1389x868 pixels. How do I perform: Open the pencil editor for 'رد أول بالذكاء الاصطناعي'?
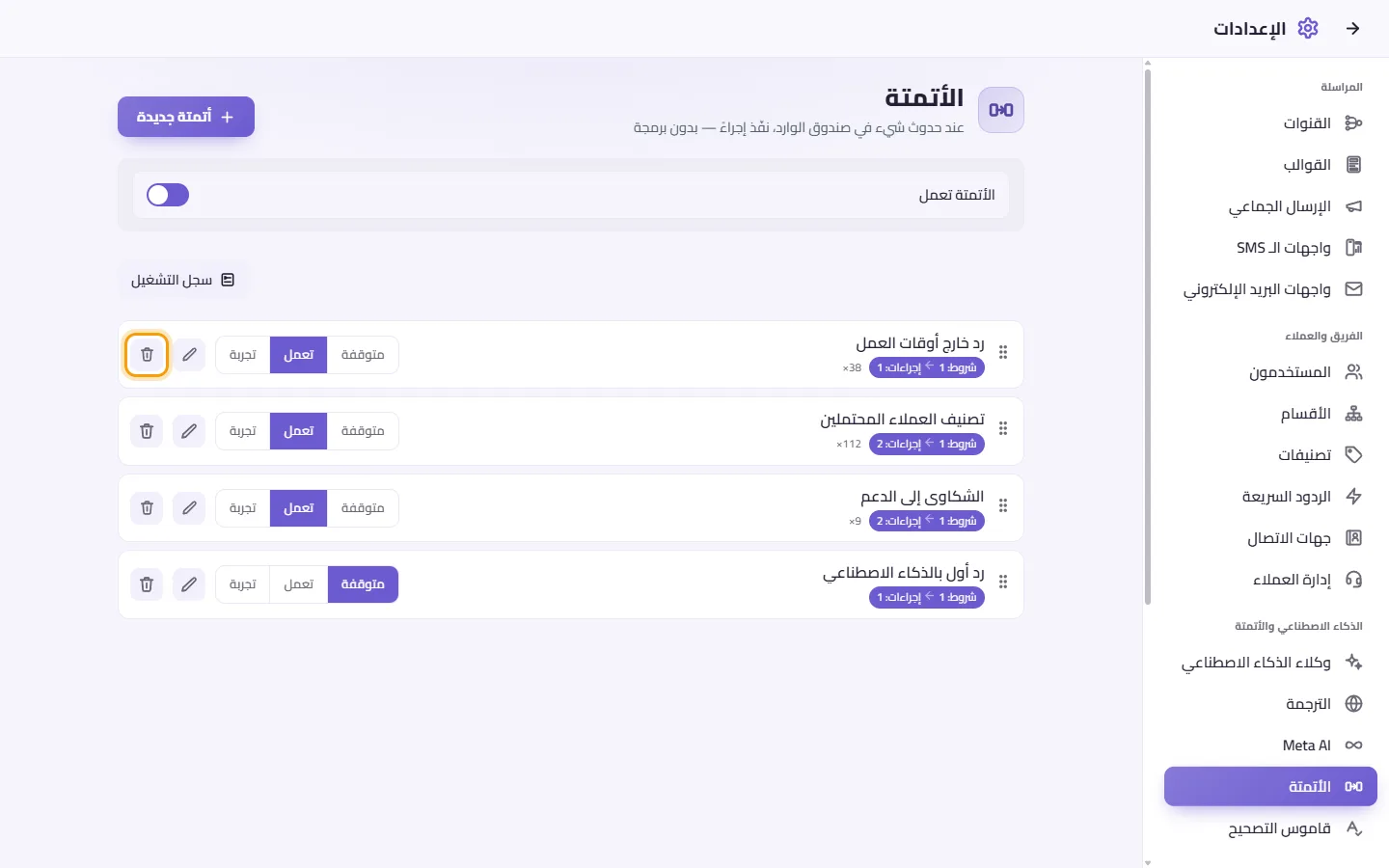coord(189,584)
